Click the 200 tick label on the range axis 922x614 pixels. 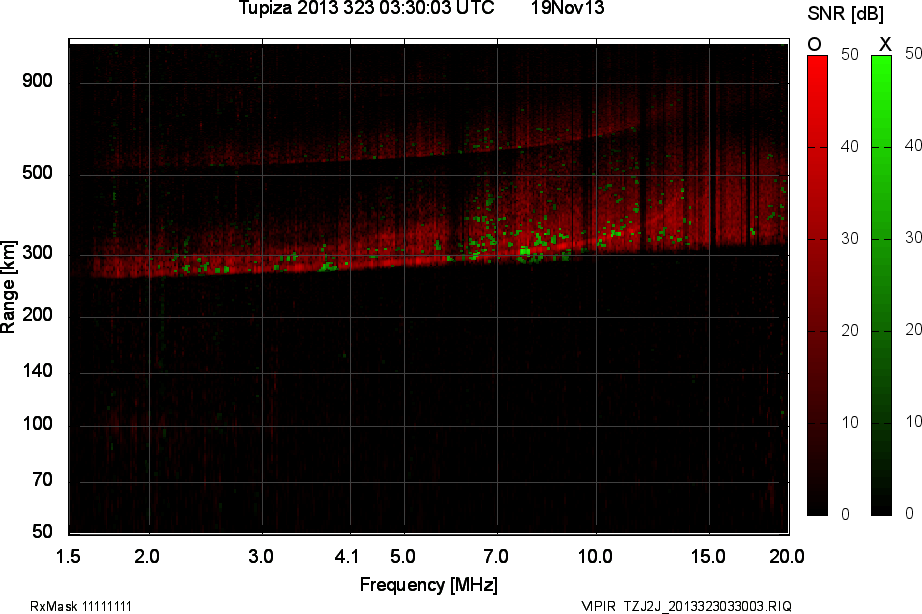(38, 315)
